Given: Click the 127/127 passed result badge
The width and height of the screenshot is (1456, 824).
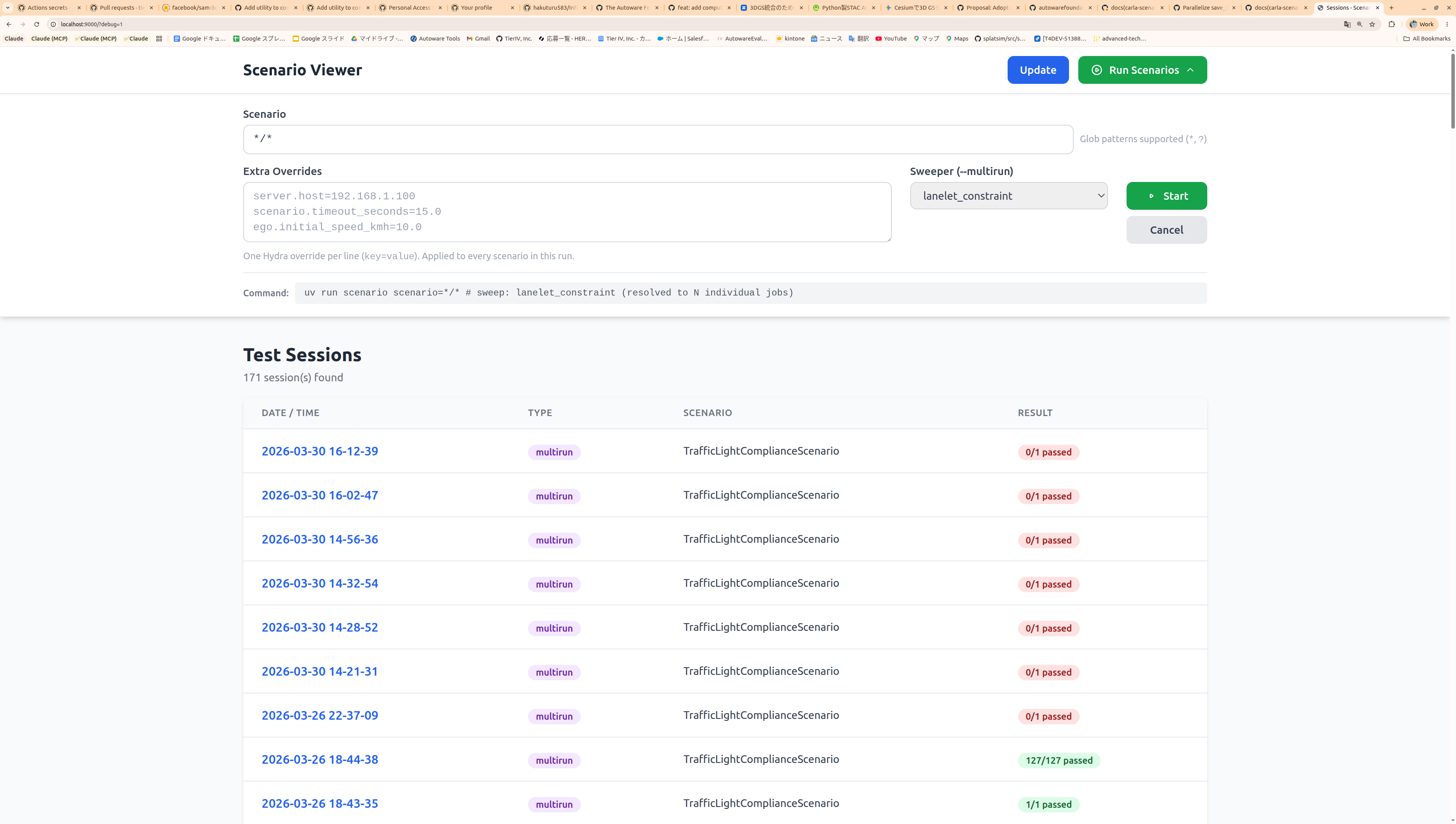Looking at the screenshot, I should click(1059, 761).
